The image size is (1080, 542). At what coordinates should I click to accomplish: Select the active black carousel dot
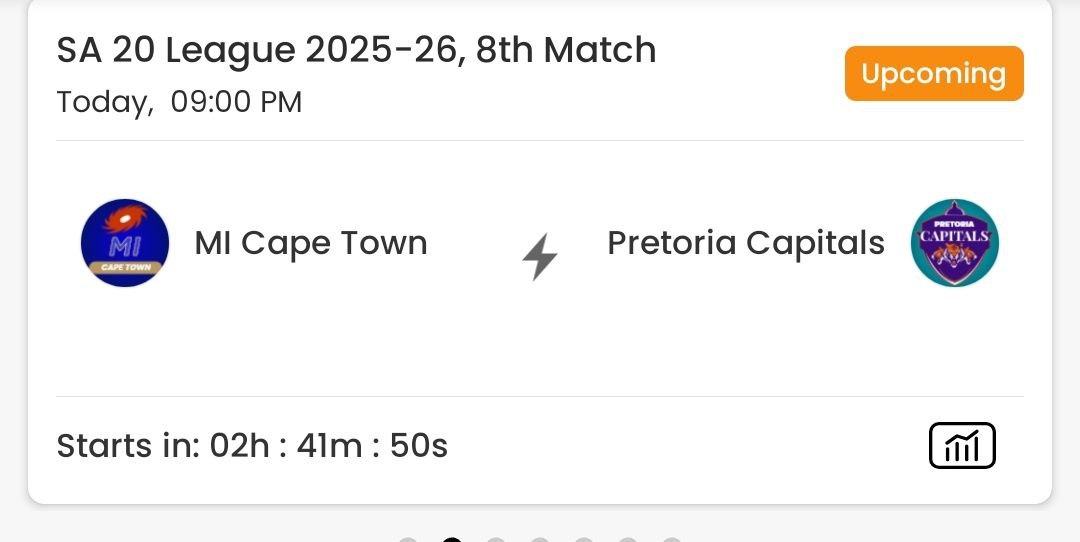click(x=452, y=539)
